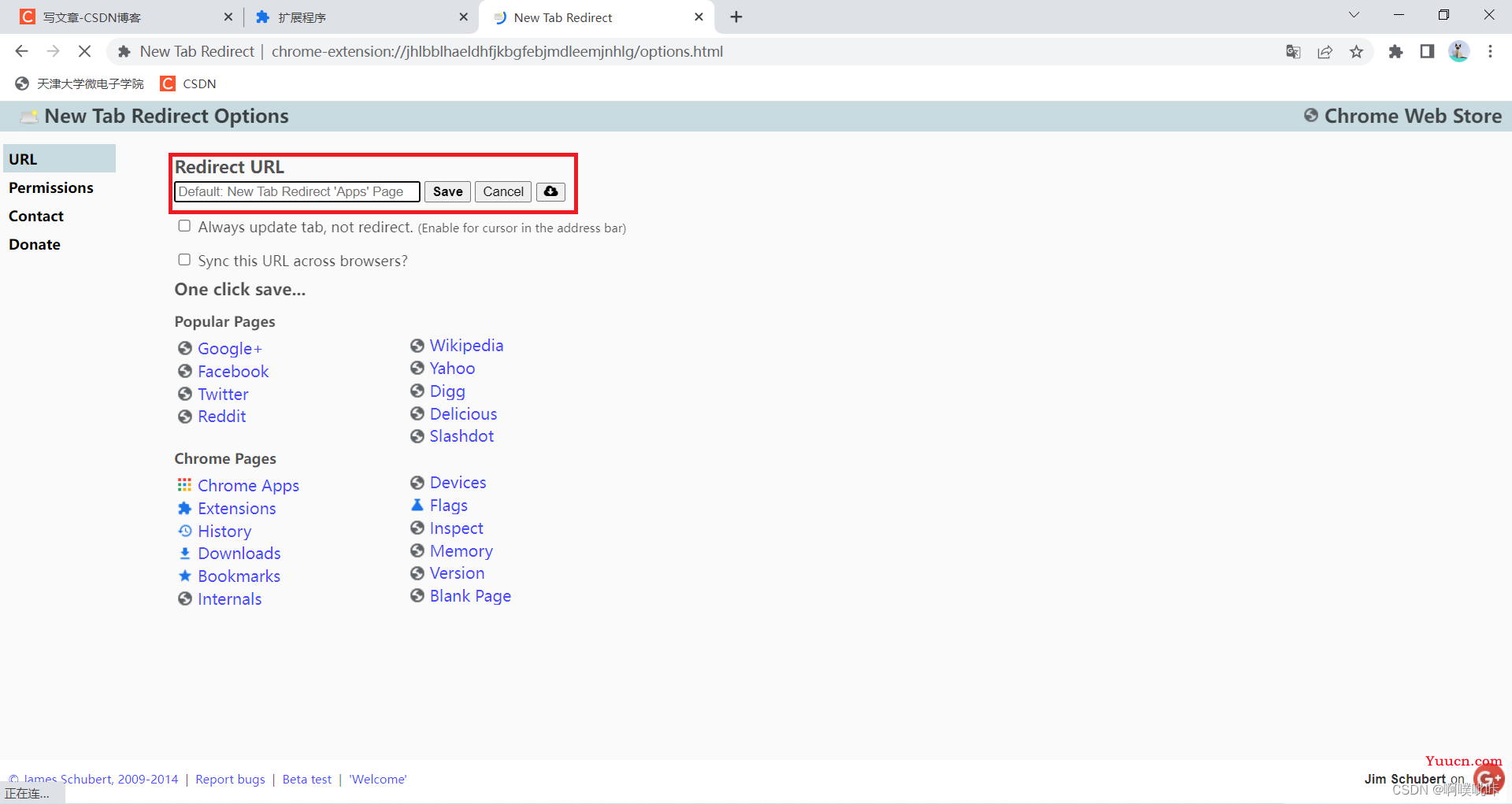Screen dimensions: 1512x804
Task: Click the History clock icon
Action: pos(184,531)
